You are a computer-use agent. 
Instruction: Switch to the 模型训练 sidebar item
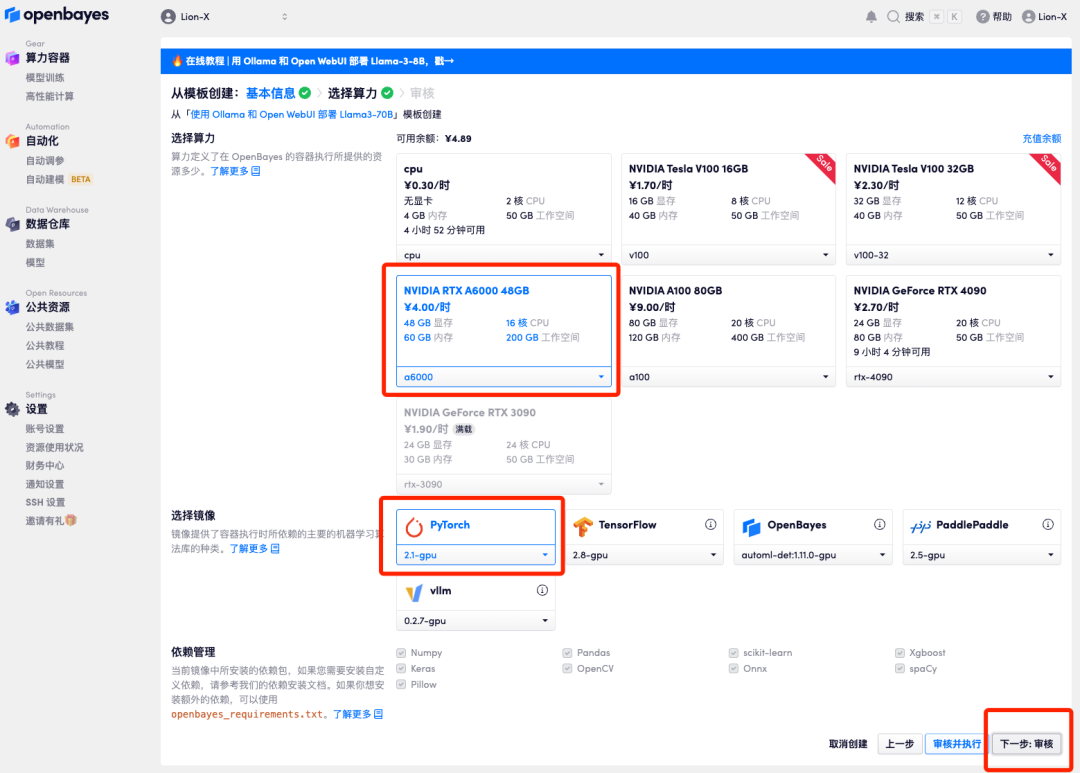click(x=45, y=78)
